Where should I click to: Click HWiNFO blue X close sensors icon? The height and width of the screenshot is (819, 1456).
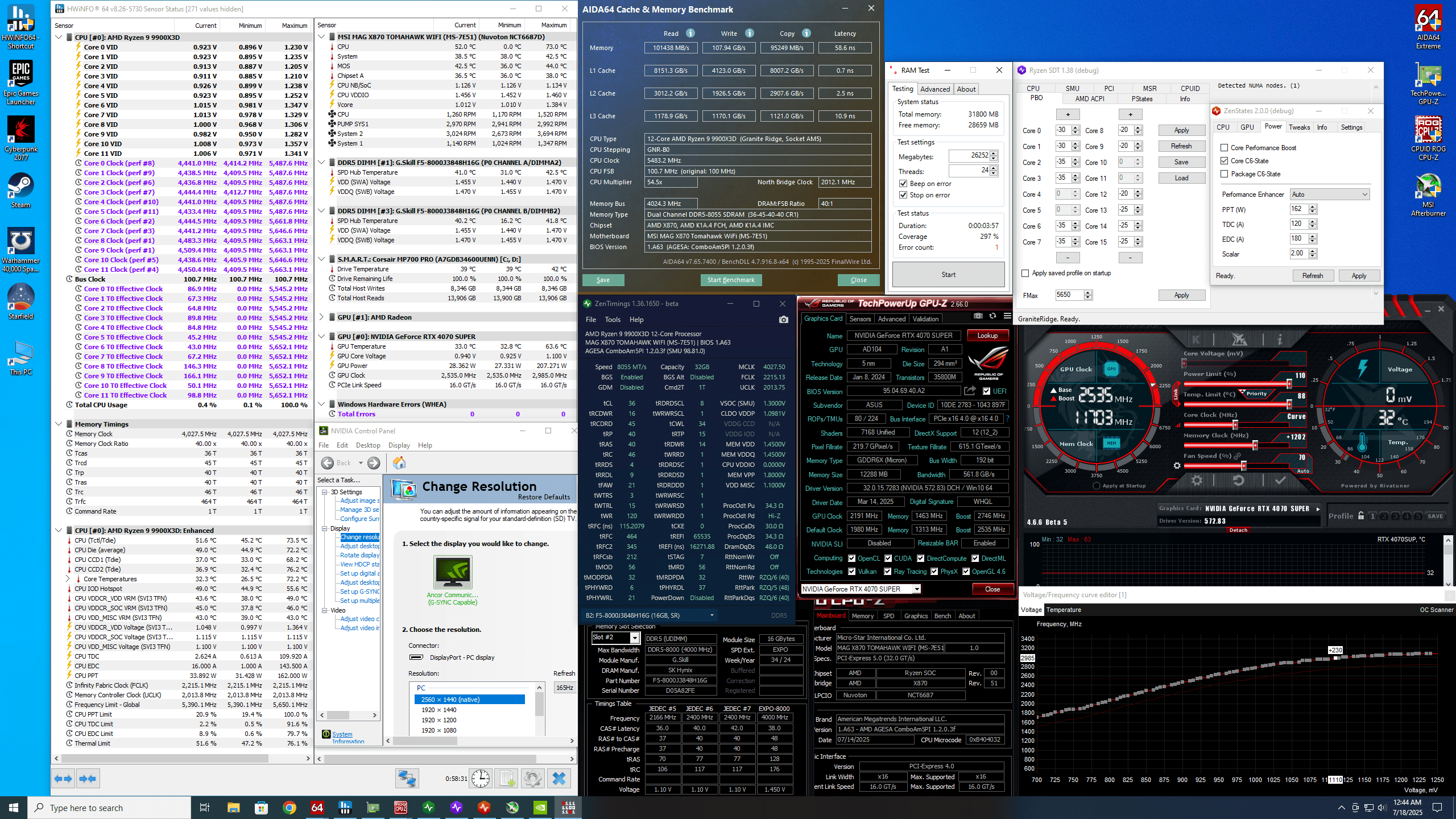coord(559,779)
